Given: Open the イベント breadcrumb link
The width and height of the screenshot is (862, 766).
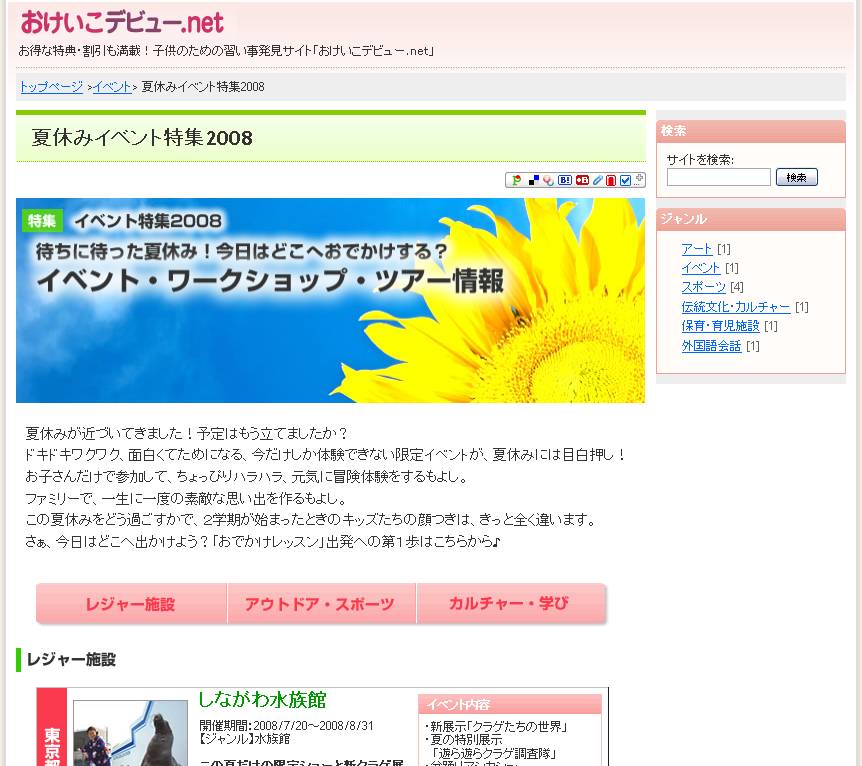Looking at the screenshot, I should pyautogui.click(x=112, y=87).
